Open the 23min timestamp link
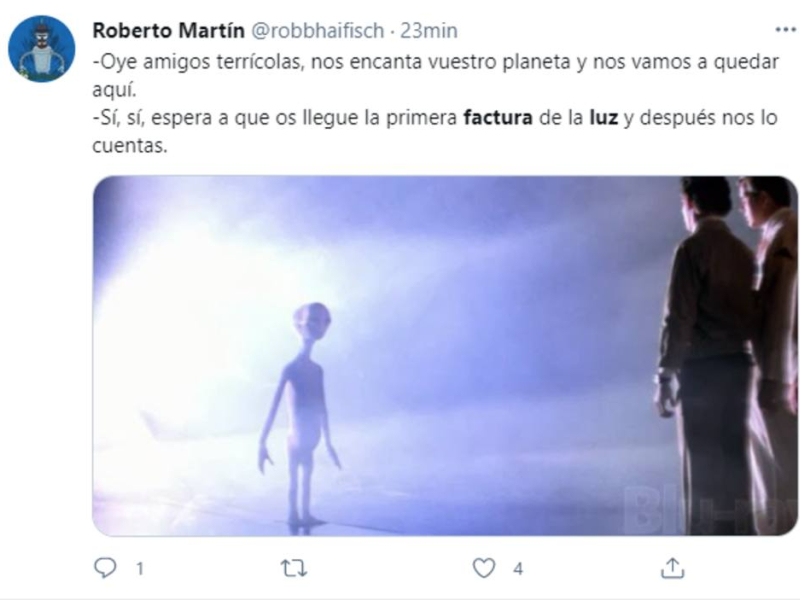The width and height of the screenshot is (800, 600). click(x=429, y=31)
